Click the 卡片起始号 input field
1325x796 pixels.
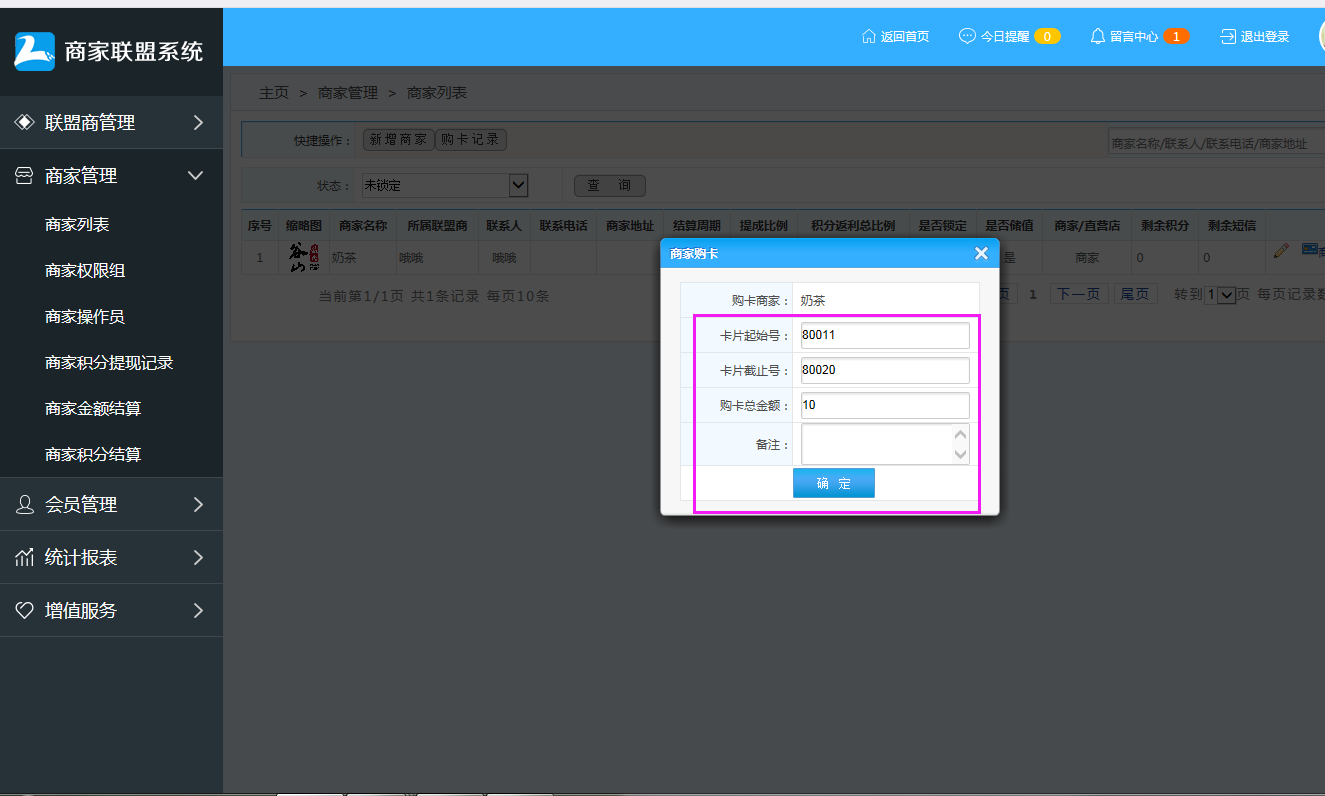tap(884, 335)
